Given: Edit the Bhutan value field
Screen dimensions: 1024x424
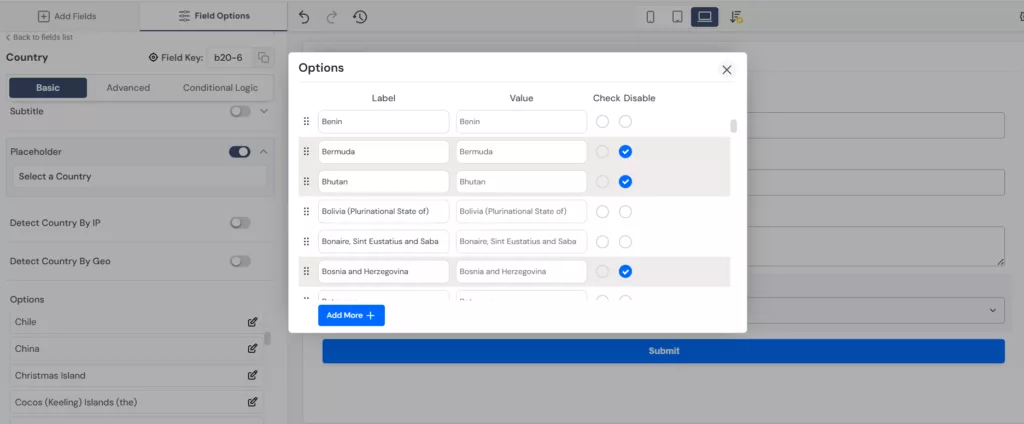Looking at the screenshot, I should click(x=521, y=182).
